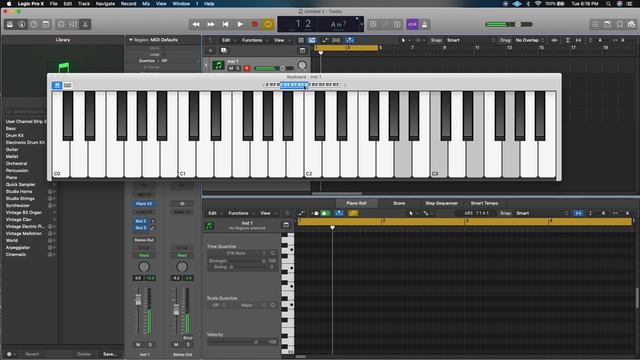Image resolution: width=640 pixels, height=360 pixels.
Task: Open Note Pads icon in top right
Action: point(607,24)
